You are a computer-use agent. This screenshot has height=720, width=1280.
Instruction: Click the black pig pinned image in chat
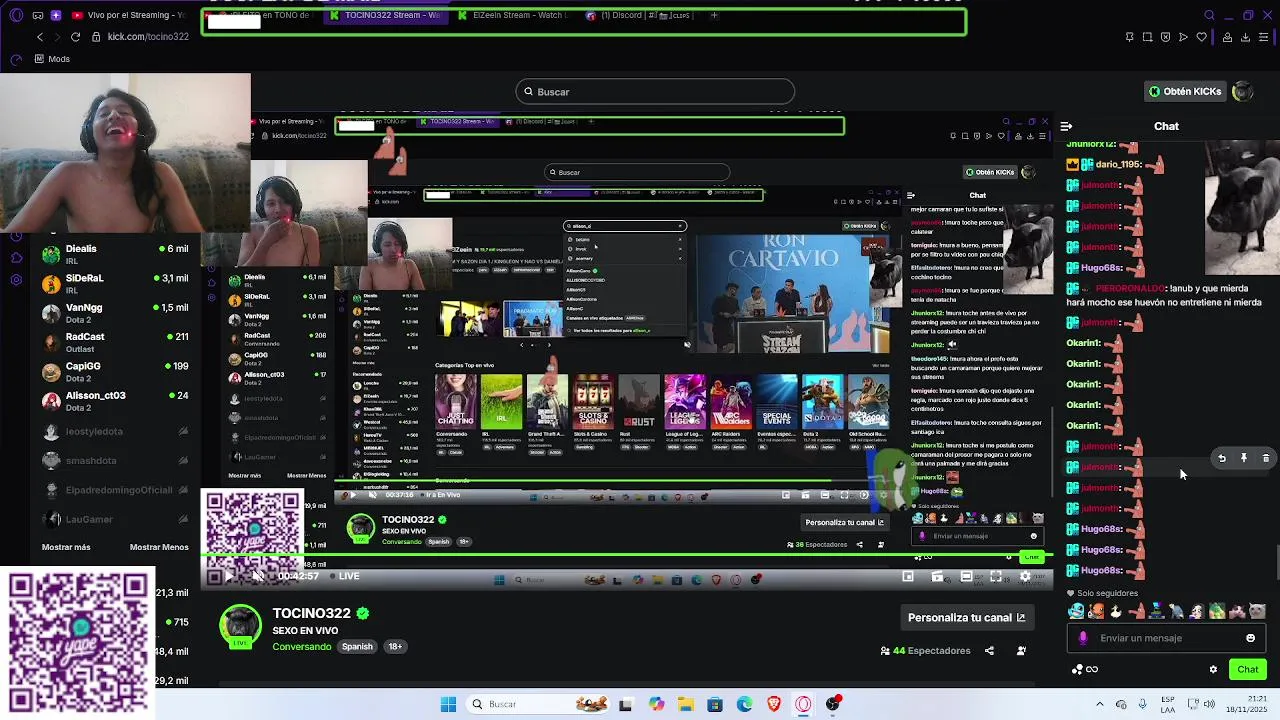coord(1241,207)
